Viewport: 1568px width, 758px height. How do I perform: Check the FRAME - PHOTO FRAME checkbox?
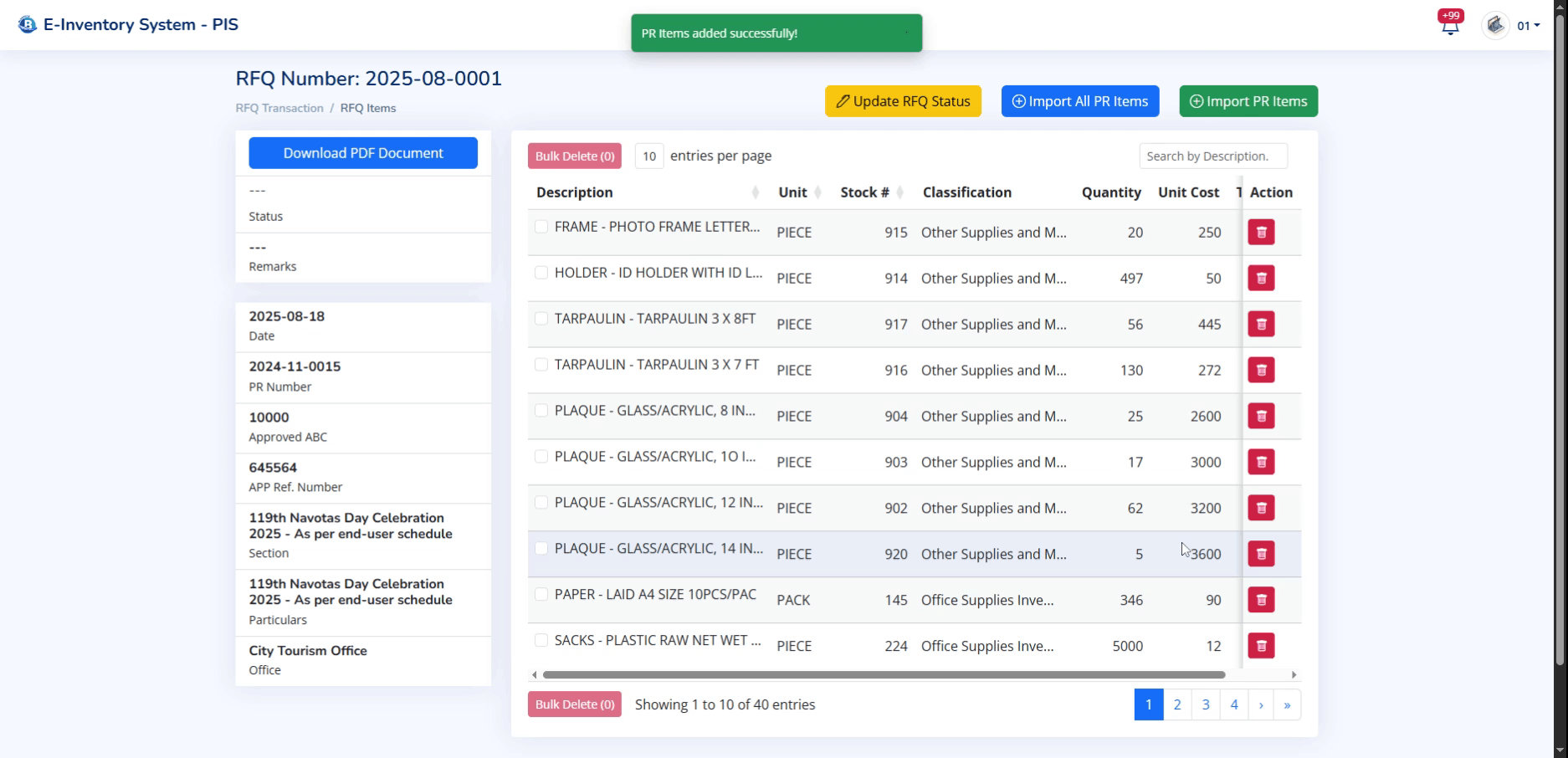pos(541,227)
